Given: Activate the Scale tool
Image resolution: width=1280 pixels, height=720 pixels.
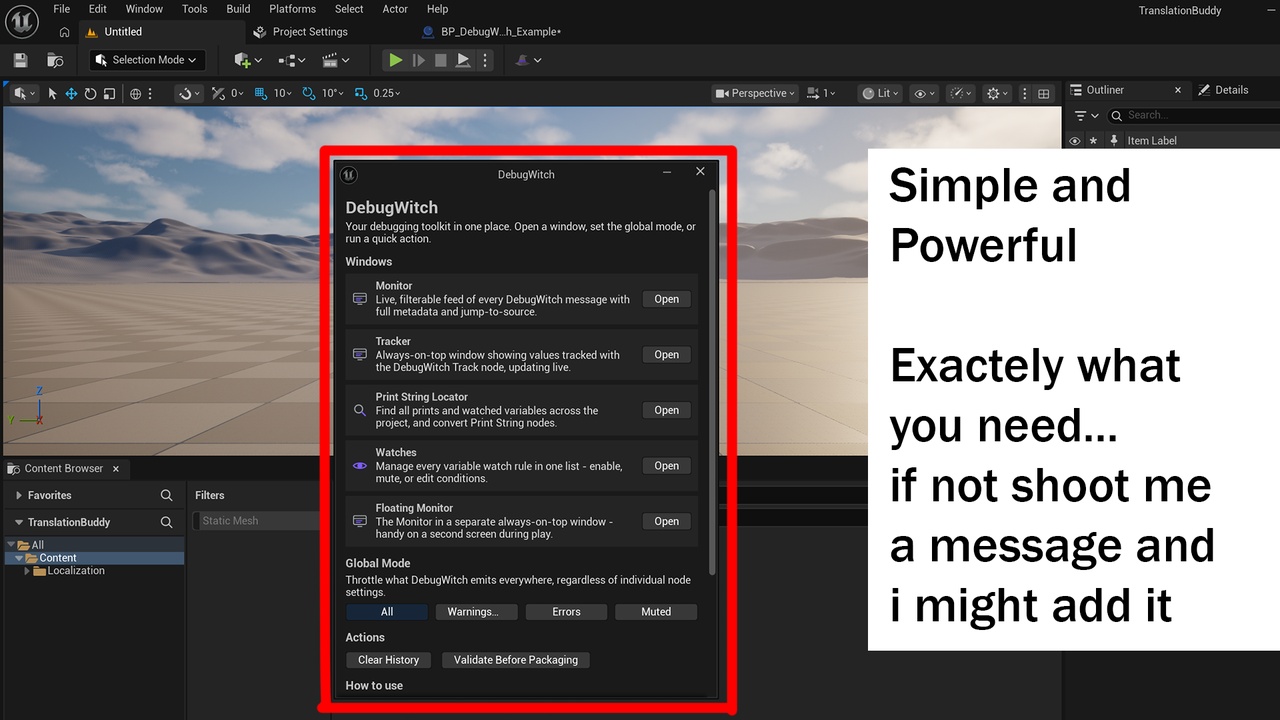Looking at the screenshot, I should 109,93.
